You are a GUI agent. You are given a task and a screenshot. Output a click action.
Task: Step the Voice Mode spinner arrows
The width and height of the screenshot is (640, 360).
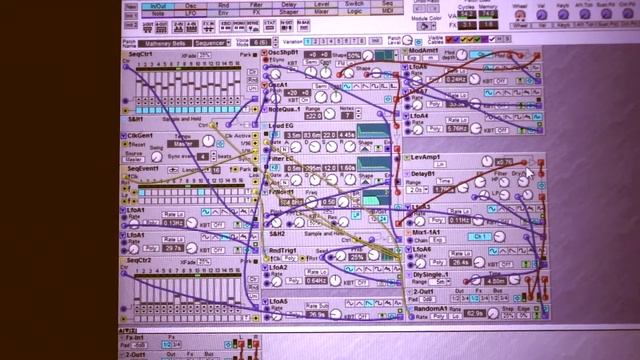(x=275, y=42)
